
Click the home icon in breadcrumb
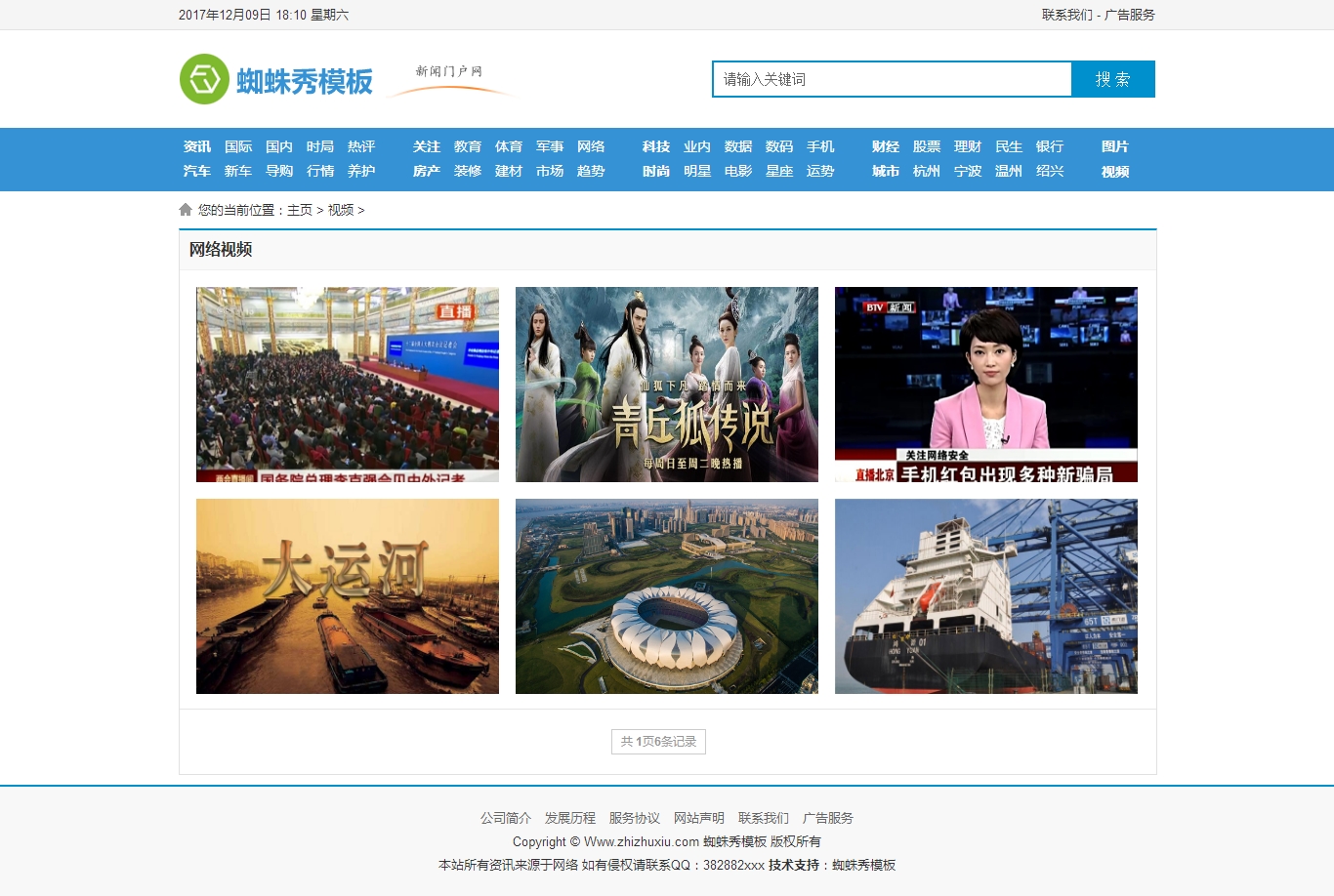(x=186, y=210)
